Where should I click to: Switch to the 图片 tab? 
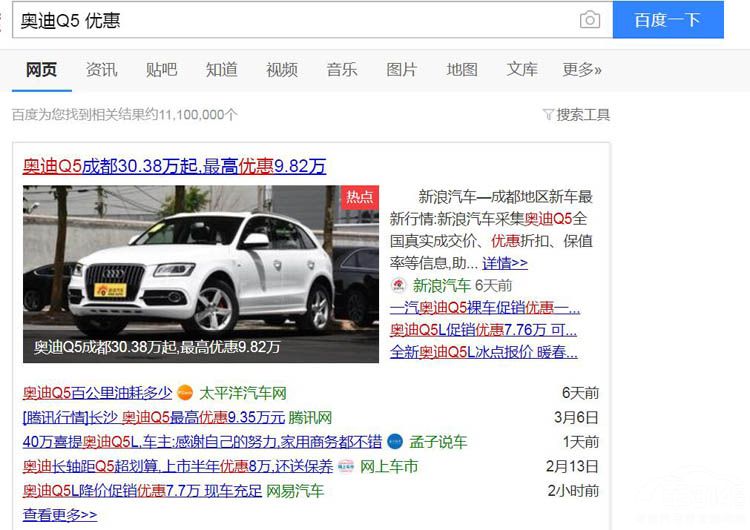pyautogui.click(x=402, y=70)
